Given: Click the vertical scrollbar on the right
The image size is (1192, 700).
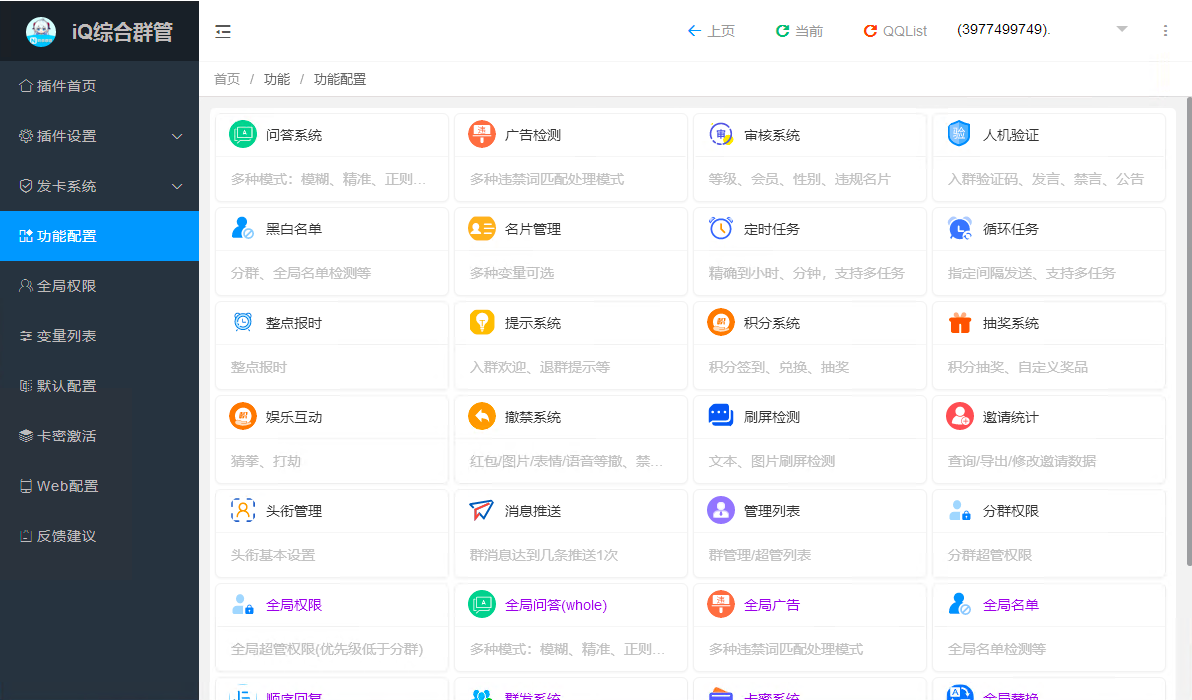Looking at the screenshot, I should click(1188, 300).
